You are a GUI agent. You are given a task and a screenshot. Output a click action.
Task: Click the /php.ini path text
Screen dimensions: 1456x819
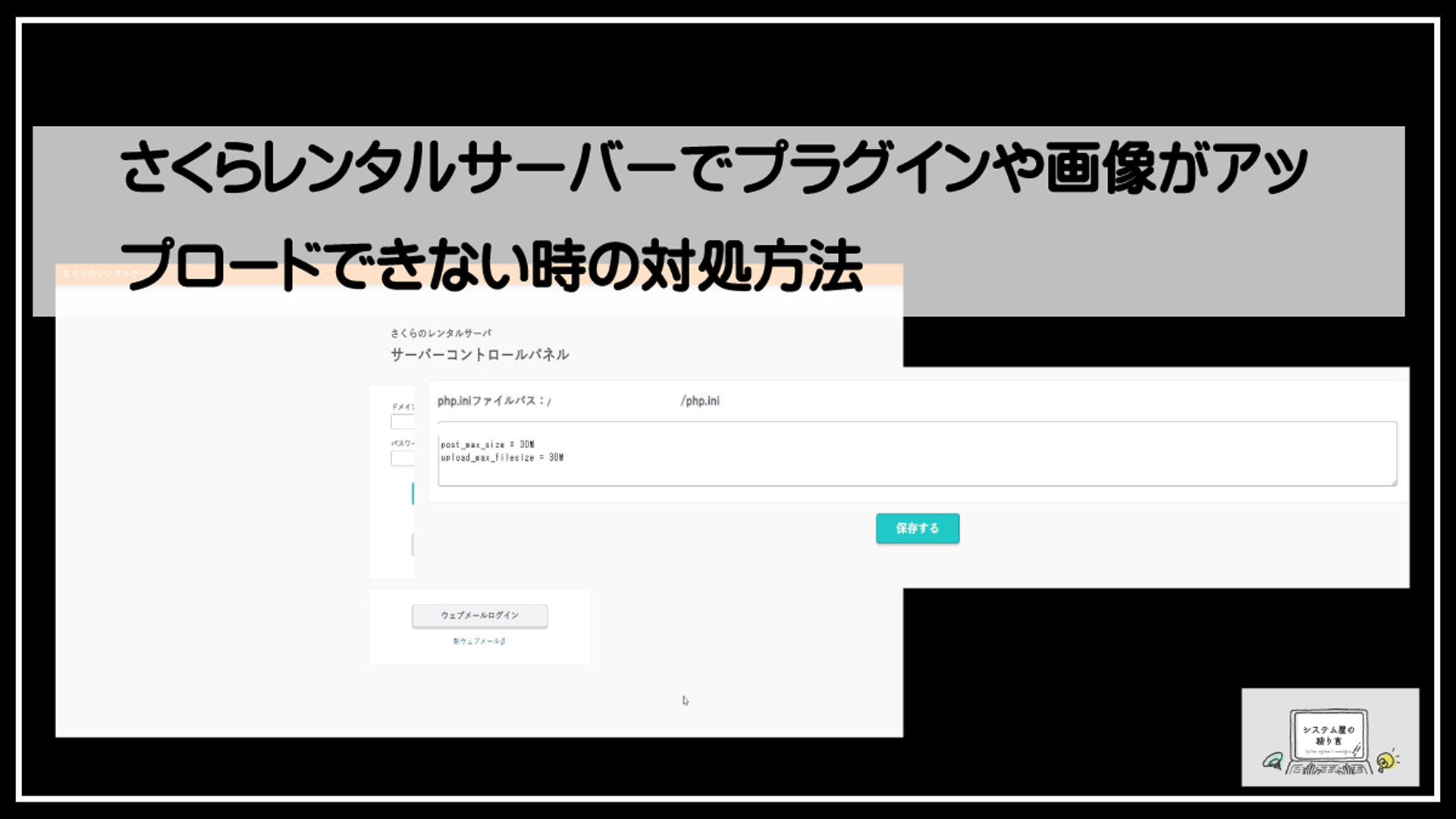coord(700,400)
